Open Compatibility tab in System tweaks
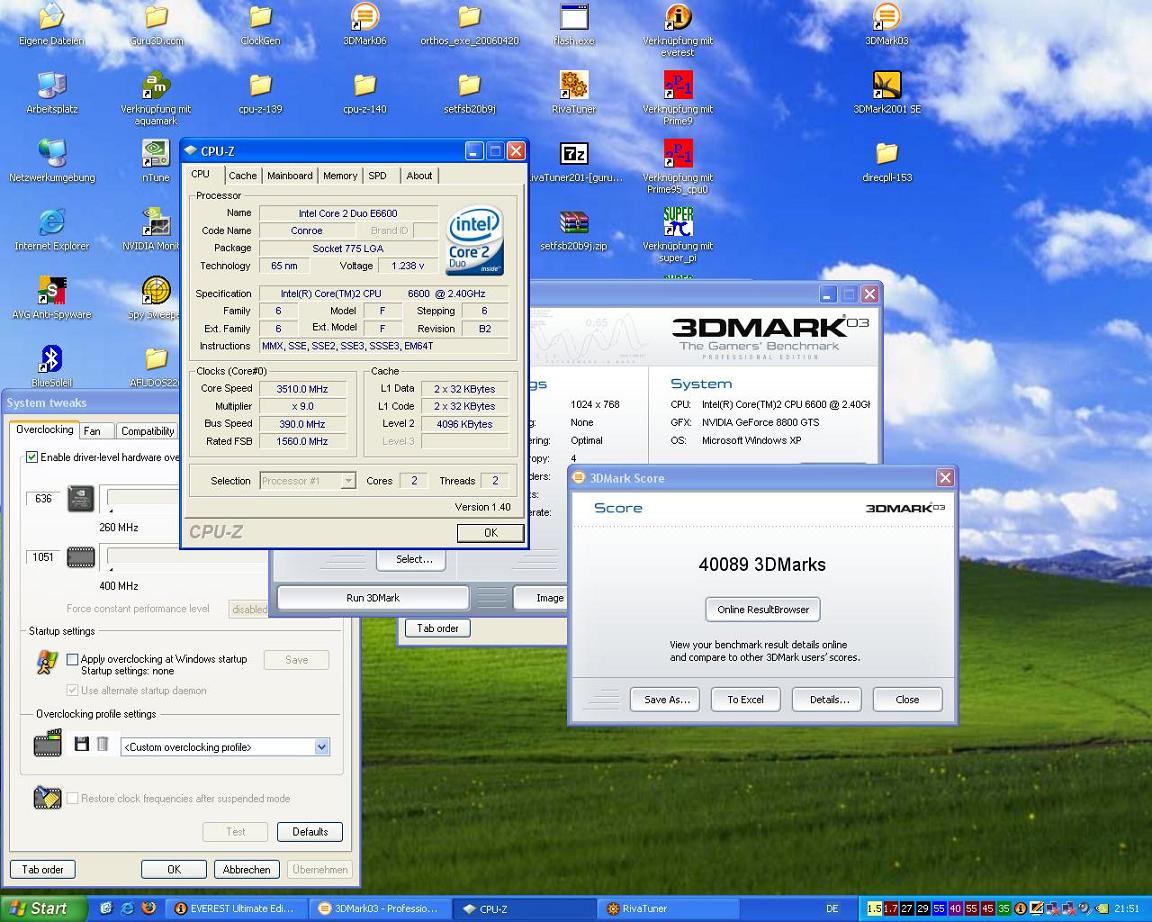 tap(148, 431)
